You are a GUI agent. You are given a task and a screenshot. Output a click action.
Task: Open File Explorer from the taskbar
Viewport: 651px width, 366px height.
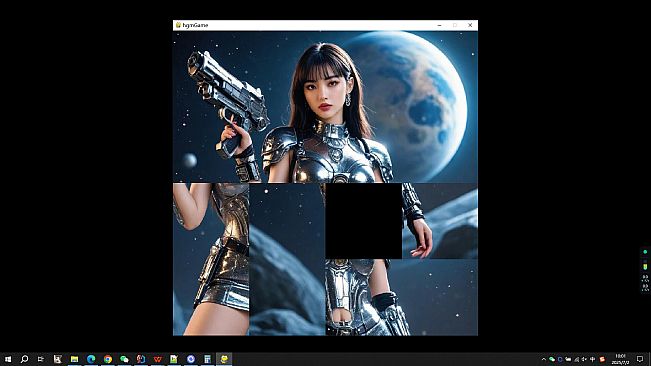[x=74, y=359]
